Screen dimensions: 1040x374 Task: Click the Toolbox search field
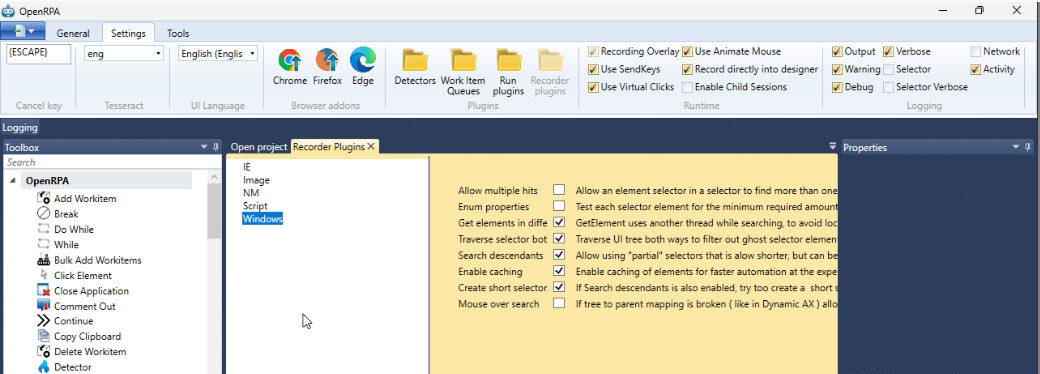112,162
